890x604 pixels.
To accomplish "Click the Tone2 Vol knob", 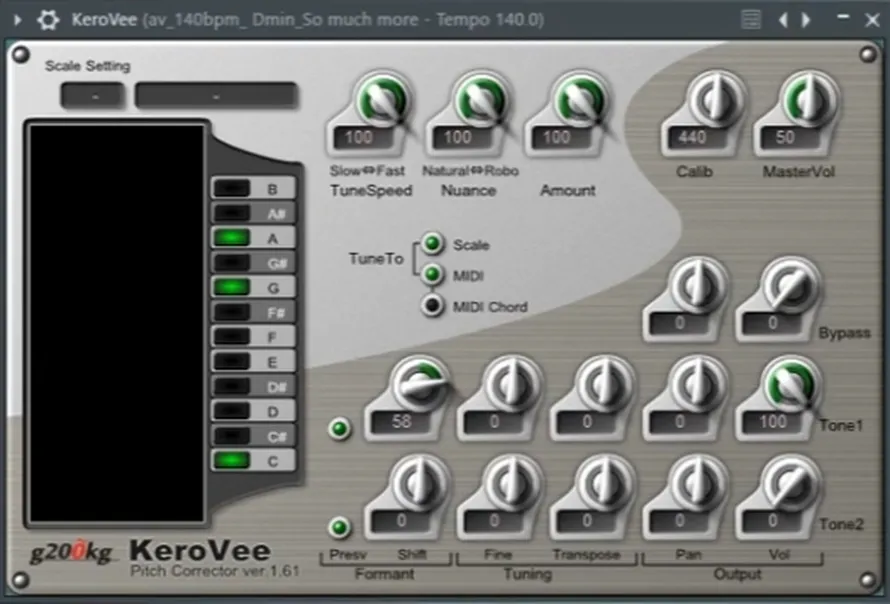I will pos(791,484).
